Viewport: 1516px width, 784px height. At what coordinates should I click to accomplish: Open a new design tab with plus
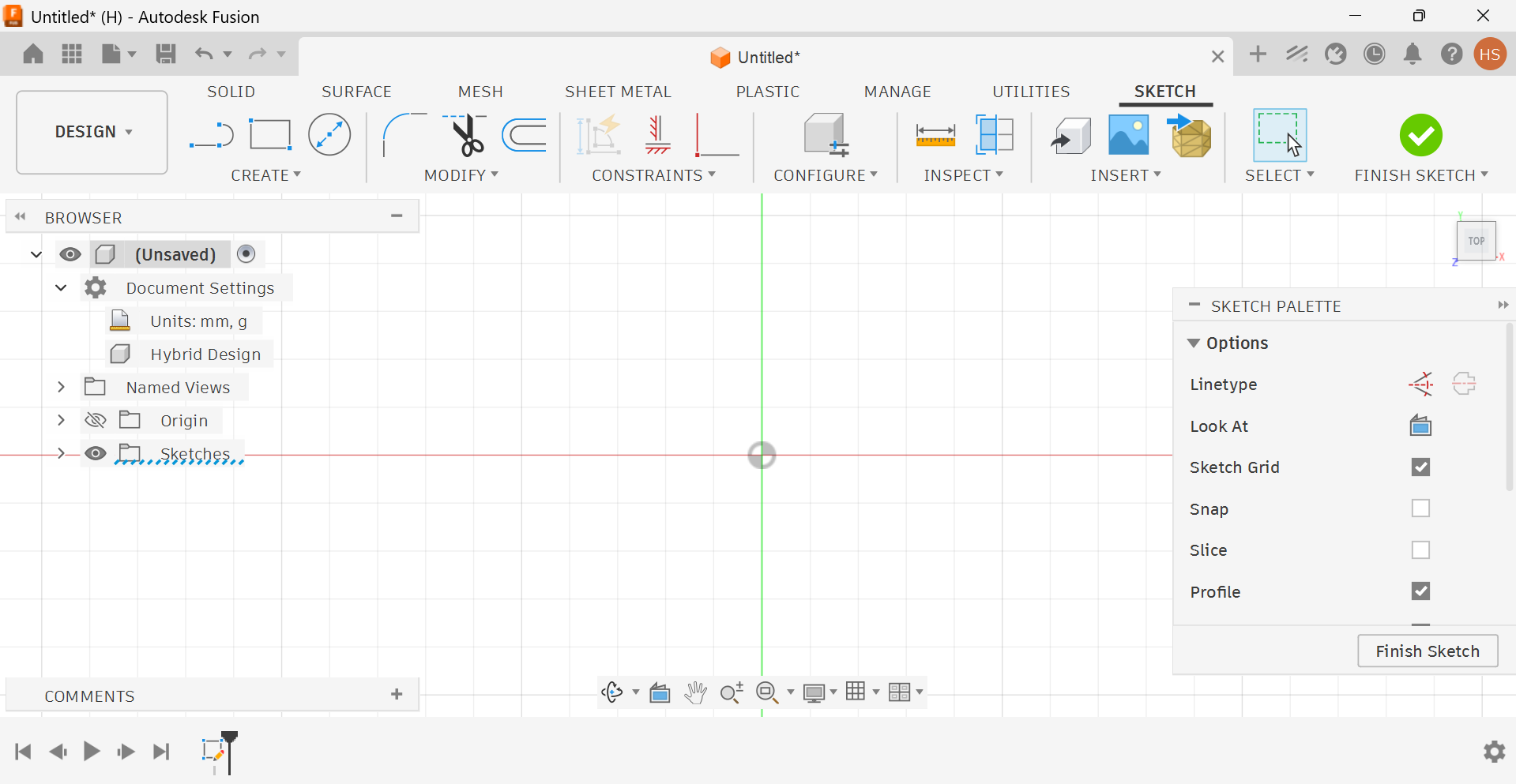1258,54
